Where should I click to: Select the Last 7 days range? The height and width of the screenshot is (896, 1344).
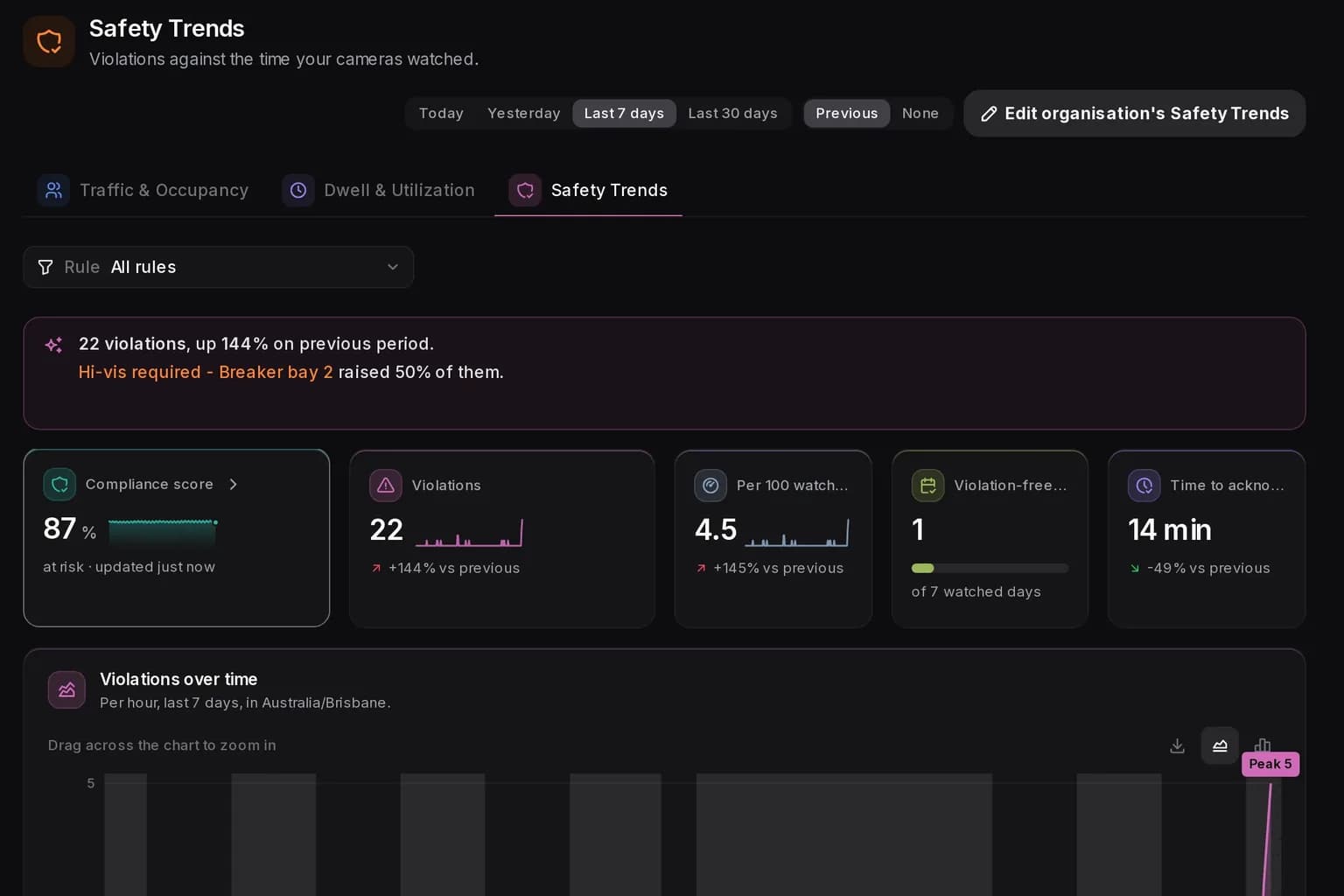(x=624, y=114)
